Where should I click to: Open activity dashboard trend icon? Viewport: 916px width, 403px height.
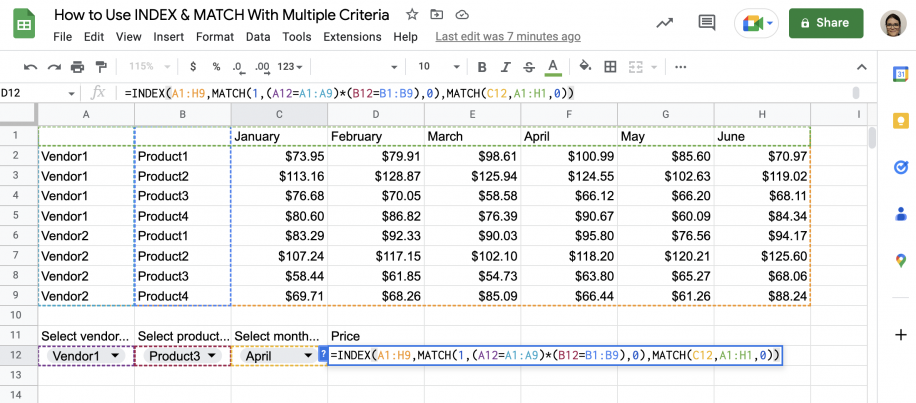(x=664, y=23)
